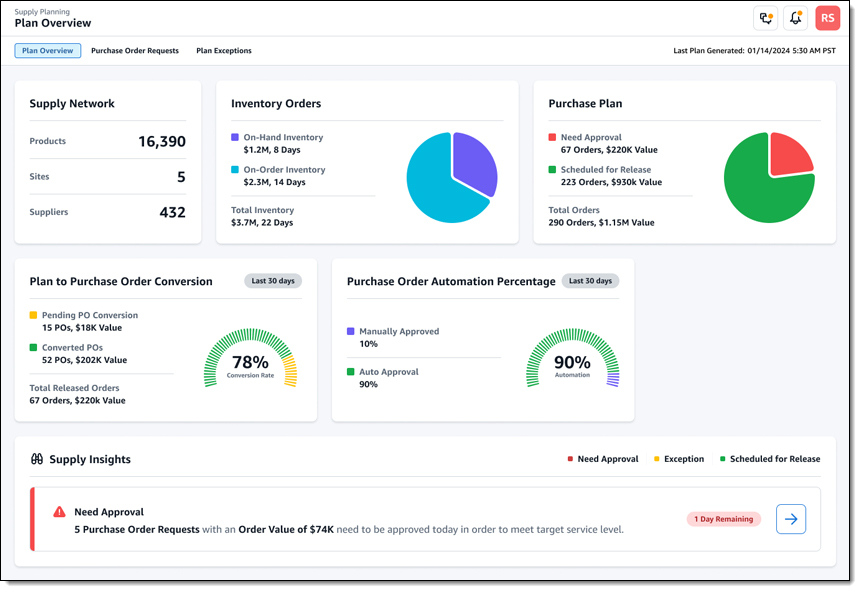Click the Auto Approval 90% value

pos(369,384)
